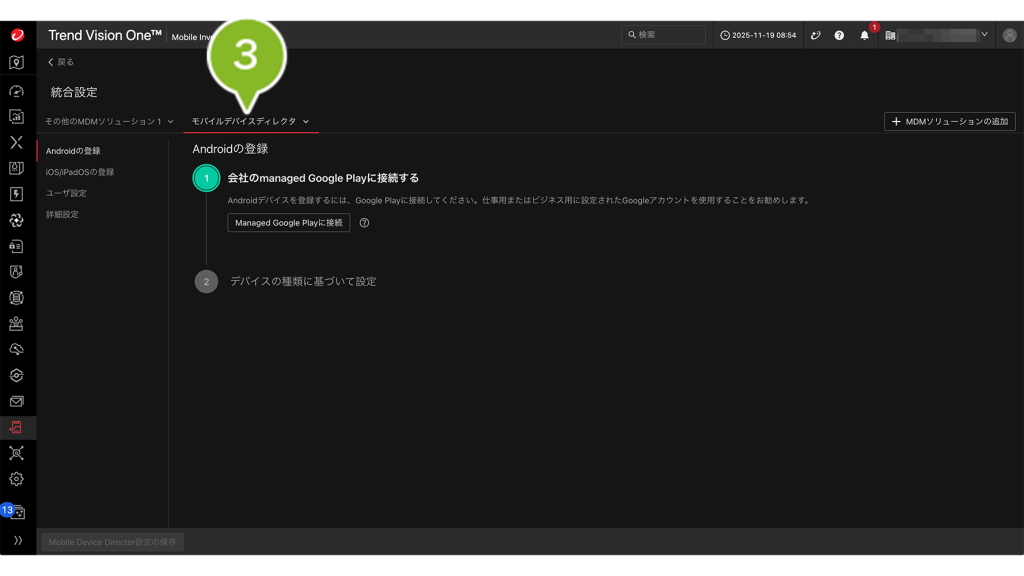Open the help question mark icon

click(x=839, y=35)
